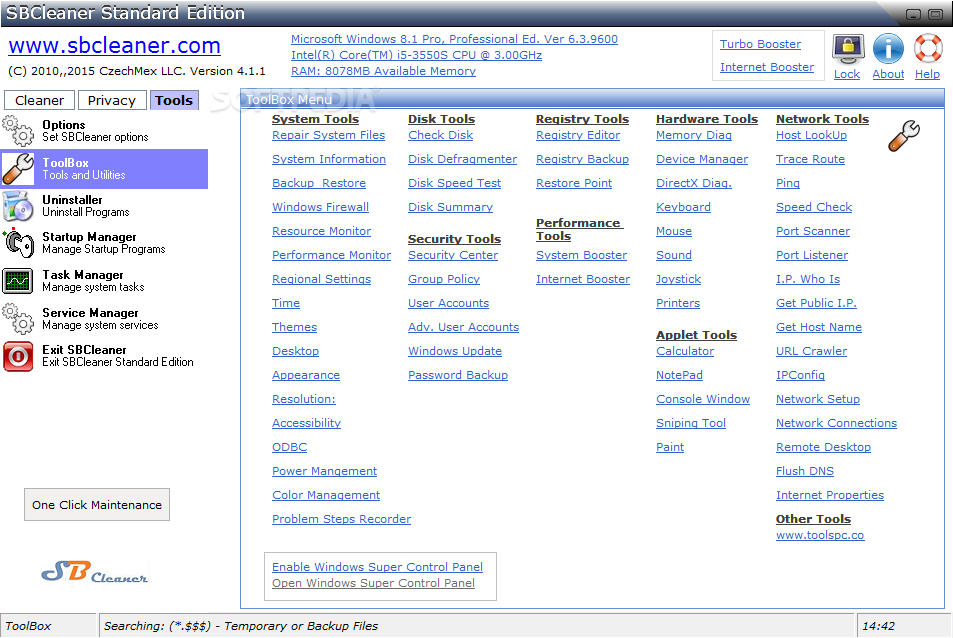This screenshot has width=953, height=638.
Task: Launch Disk Defragmenter link
Action: point(463,159)
